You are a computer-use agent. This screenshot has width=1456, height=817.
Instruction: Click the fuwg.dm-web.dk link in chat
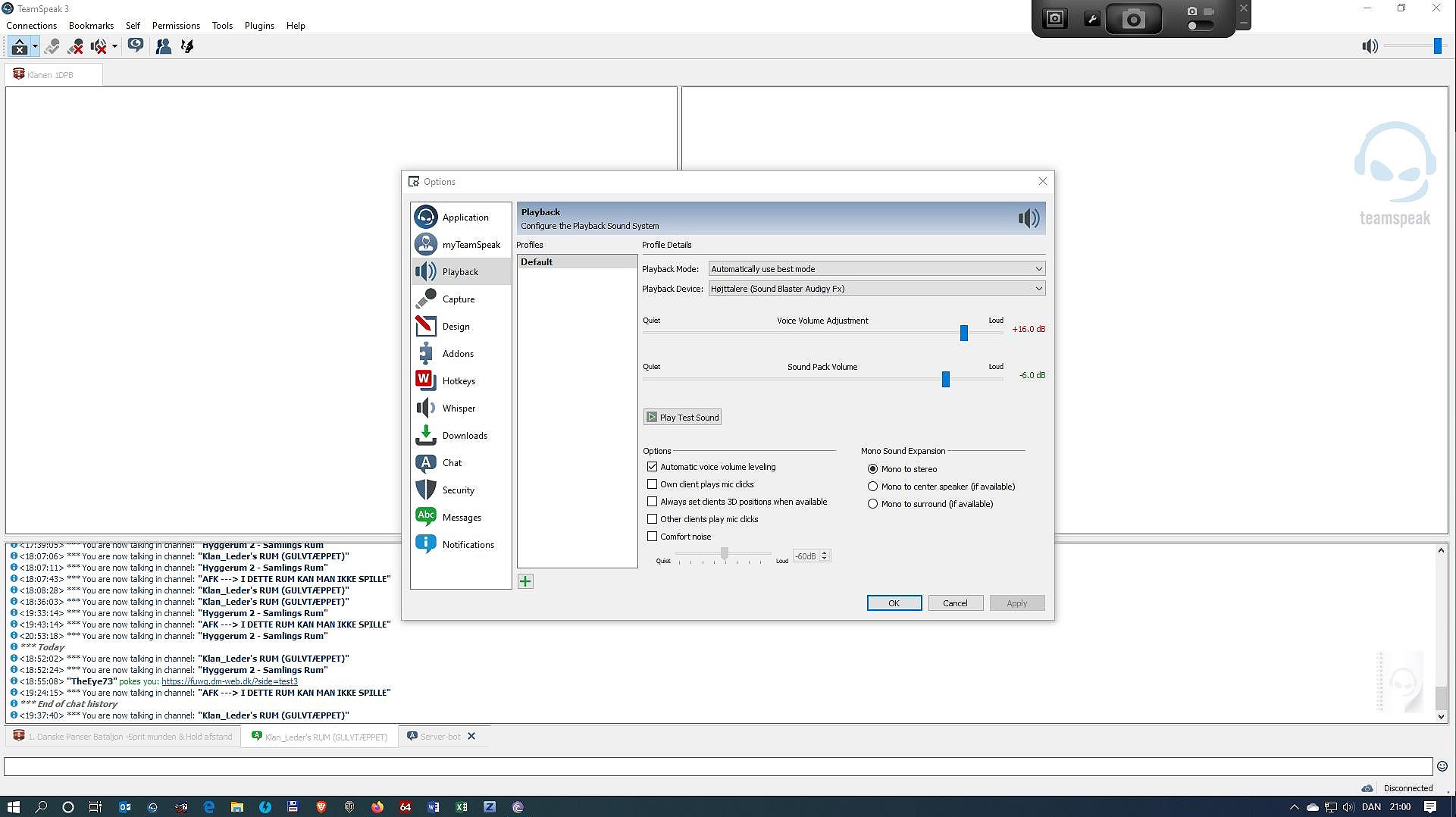[229, 681]
